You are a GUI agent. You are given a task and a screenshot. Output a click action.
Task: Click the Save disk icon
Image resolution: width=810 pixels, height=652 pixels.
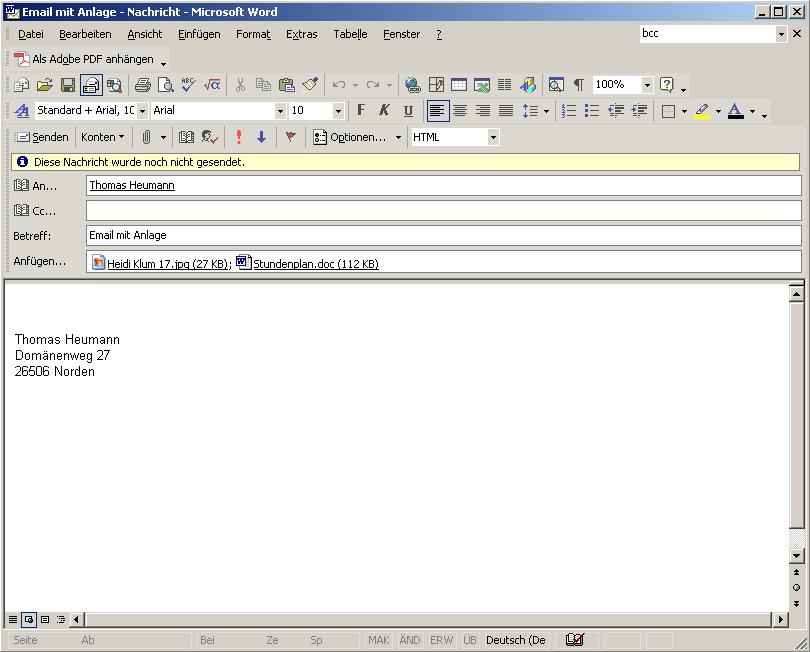[68, 85]
